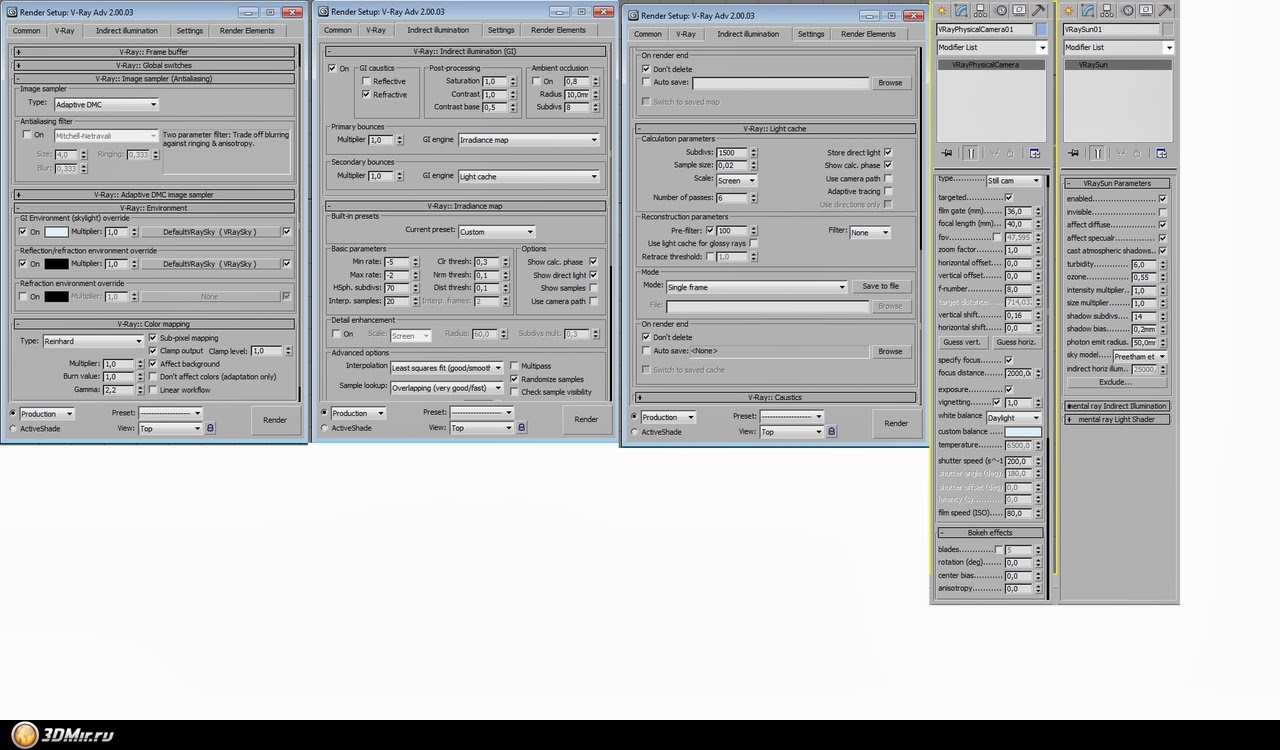This screenshot has height=750, width=1280.
Task: Open Primary bounces GI engine dropdown
Action: tap(529, 140)
